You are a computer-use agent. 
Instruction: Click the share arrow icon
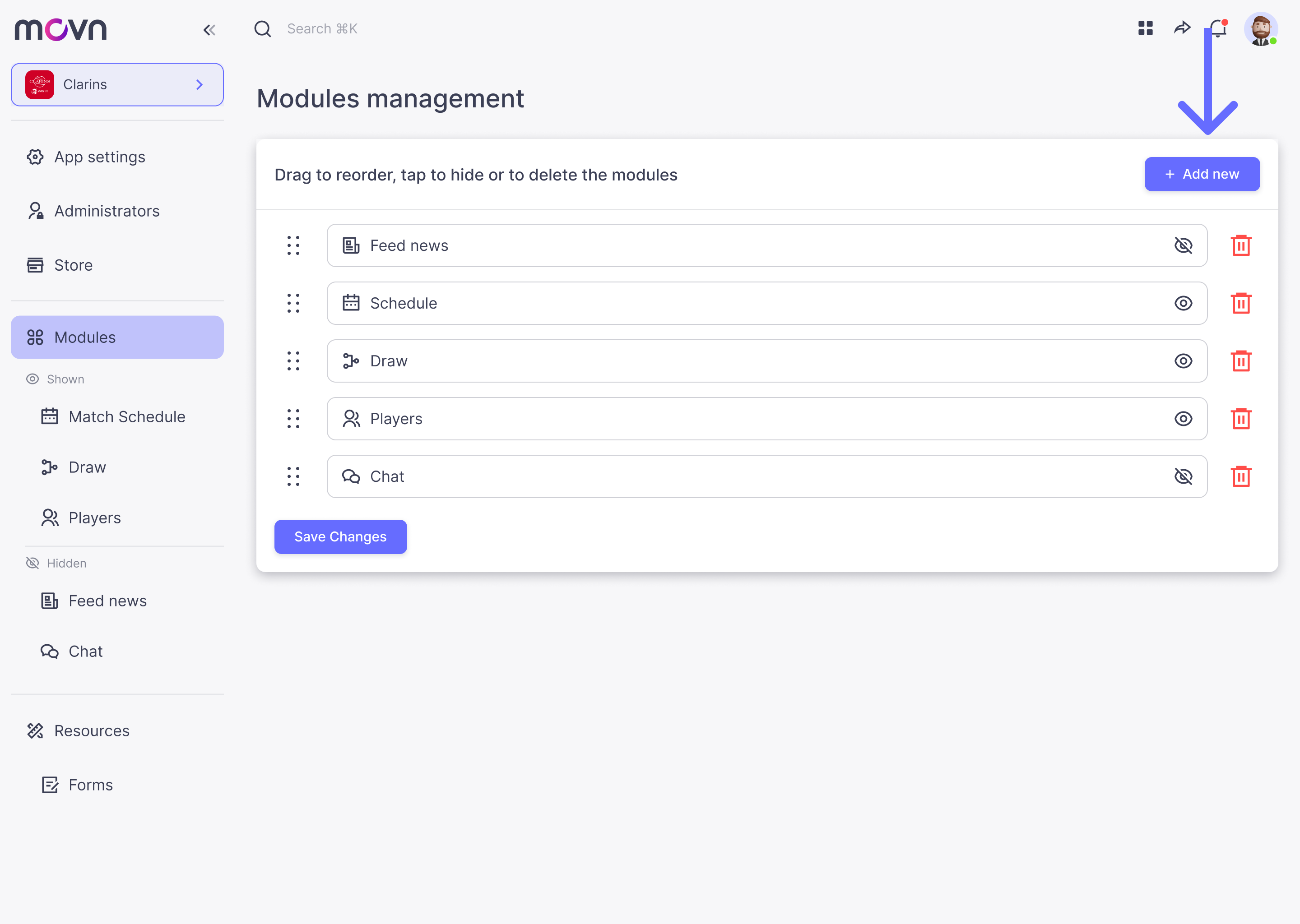tap(1182, 28)
